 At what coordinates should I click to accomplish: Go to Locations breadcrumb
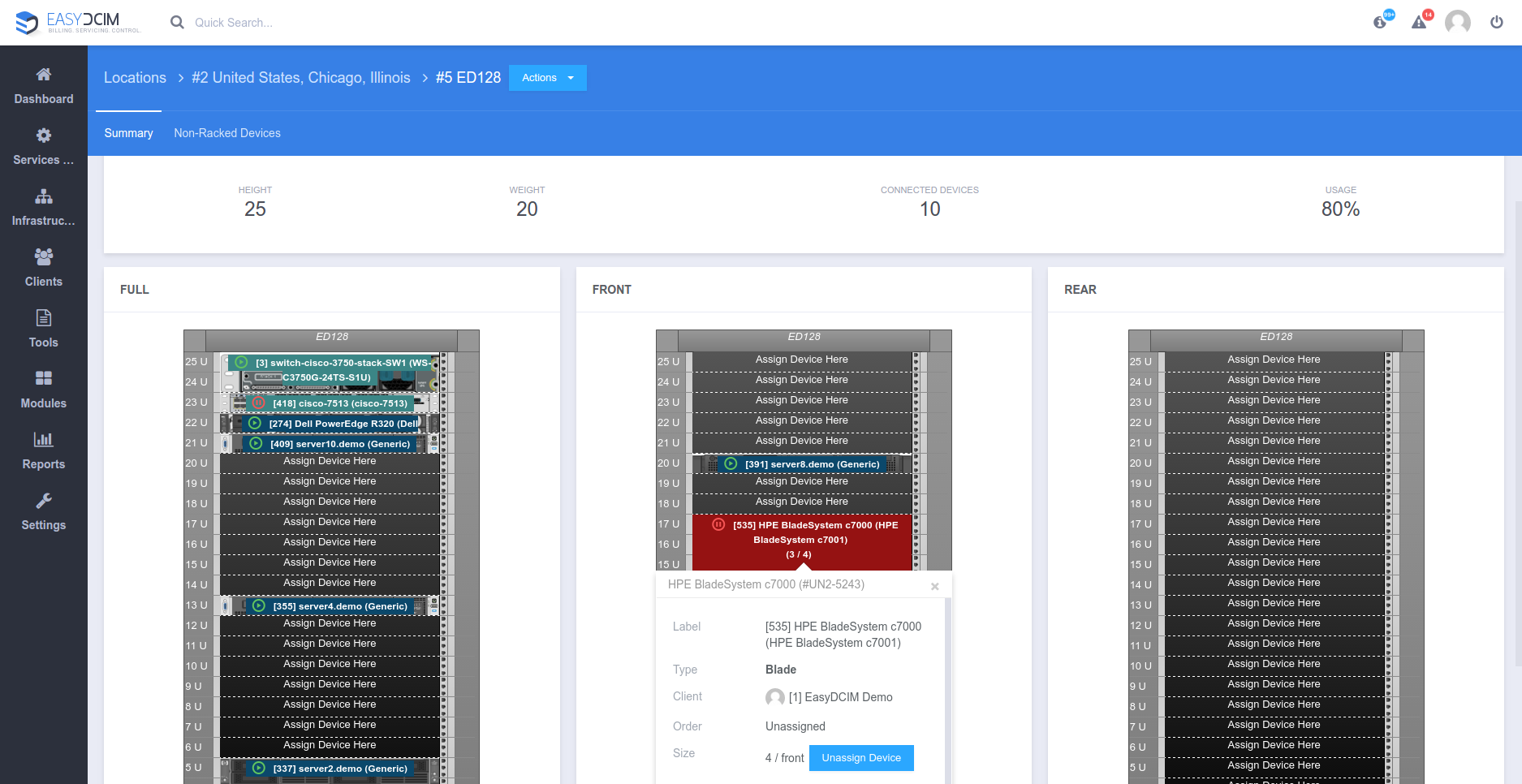coord(135,78)
